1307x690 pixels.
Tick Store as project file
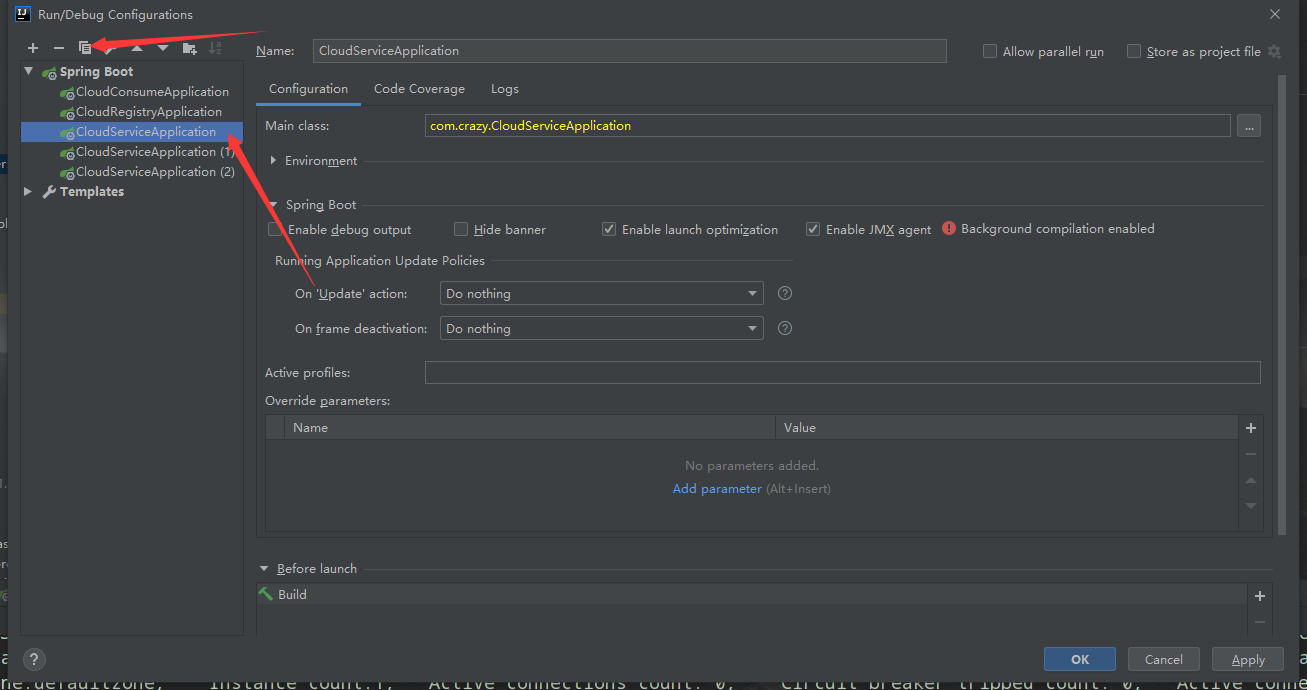point(1134,51)
